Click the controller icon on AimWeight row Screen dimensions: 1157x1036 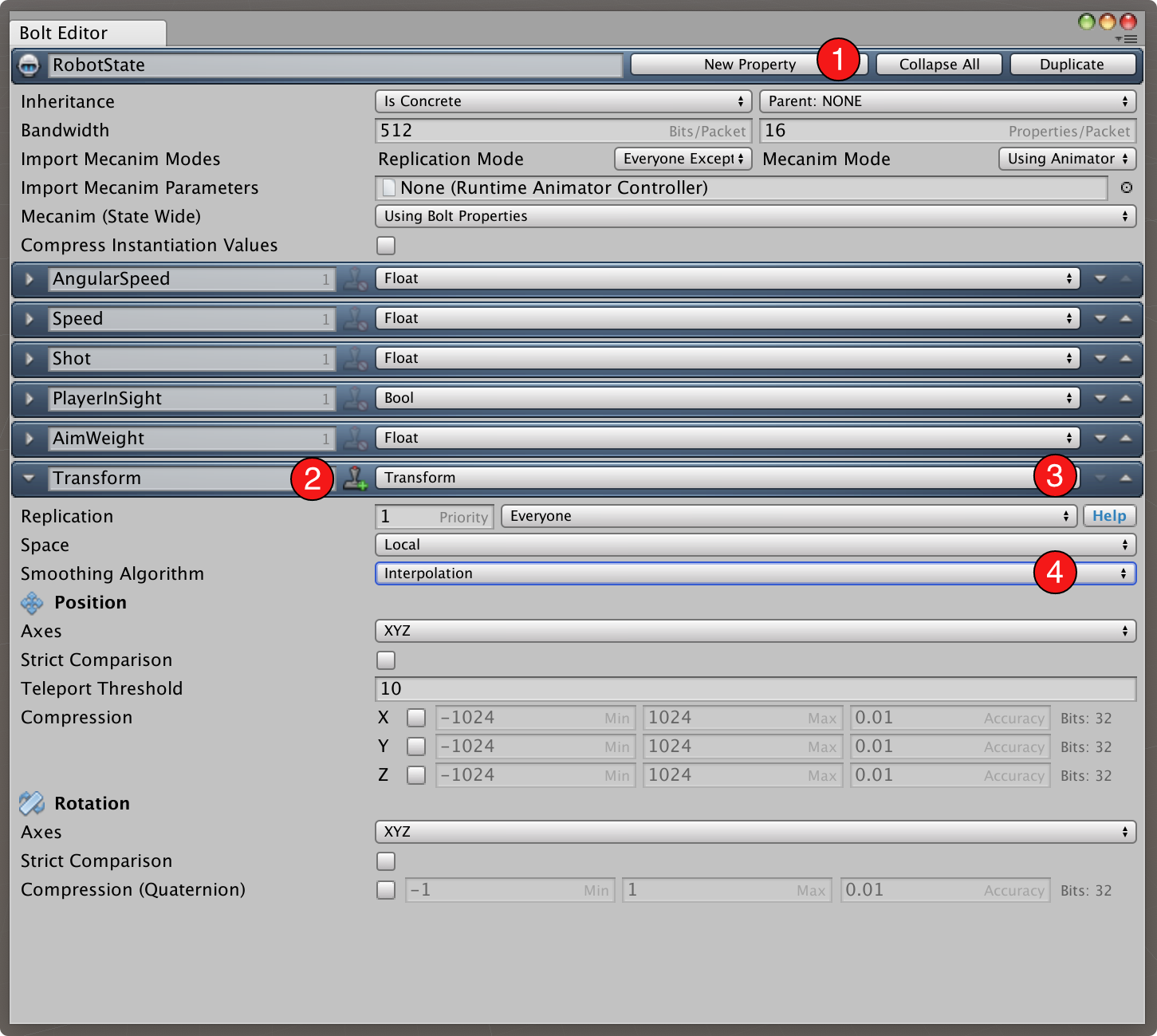pos(355,438)
